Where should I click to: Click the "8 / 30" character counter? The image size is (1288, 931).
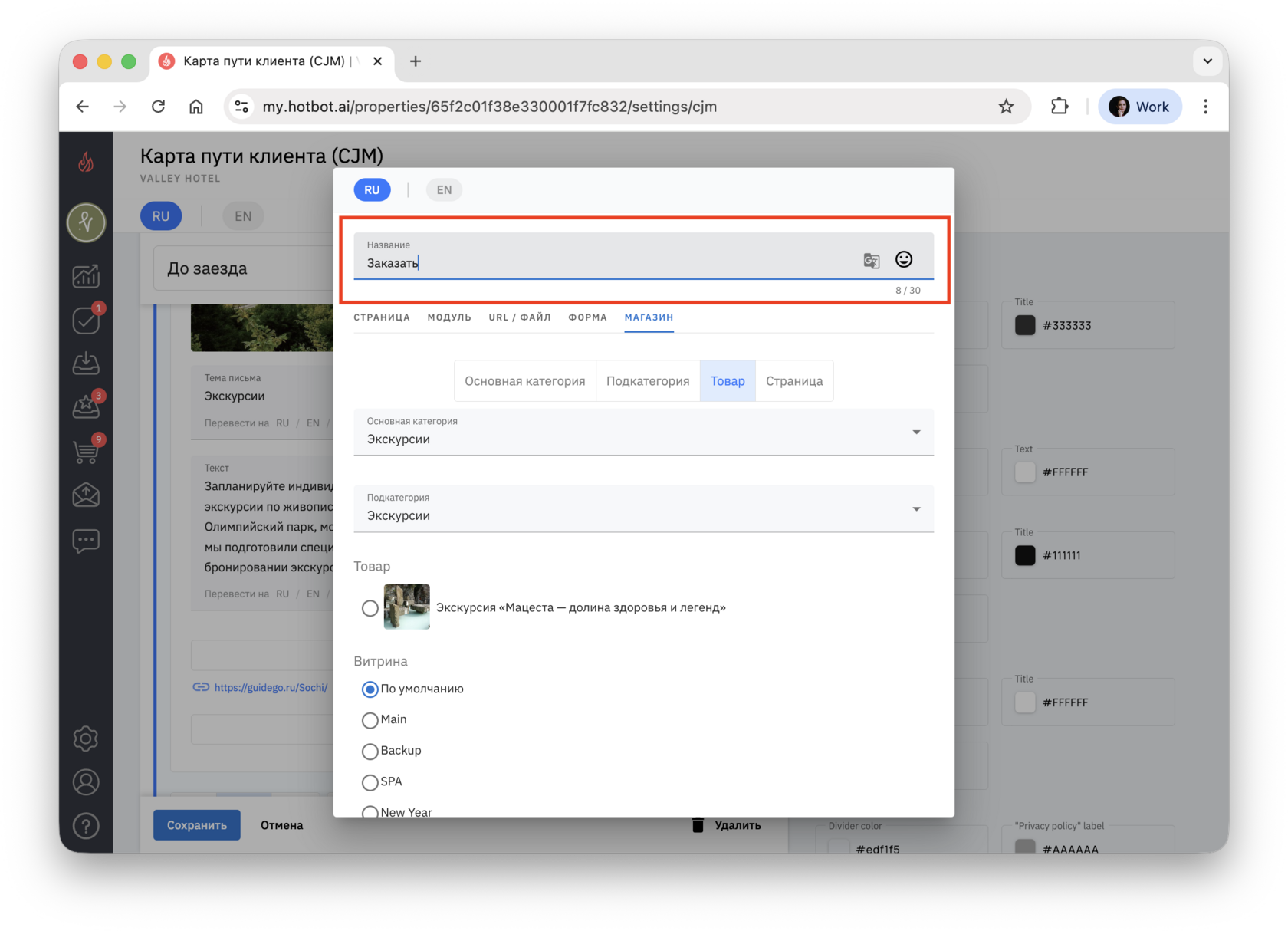tap(908, 291)
